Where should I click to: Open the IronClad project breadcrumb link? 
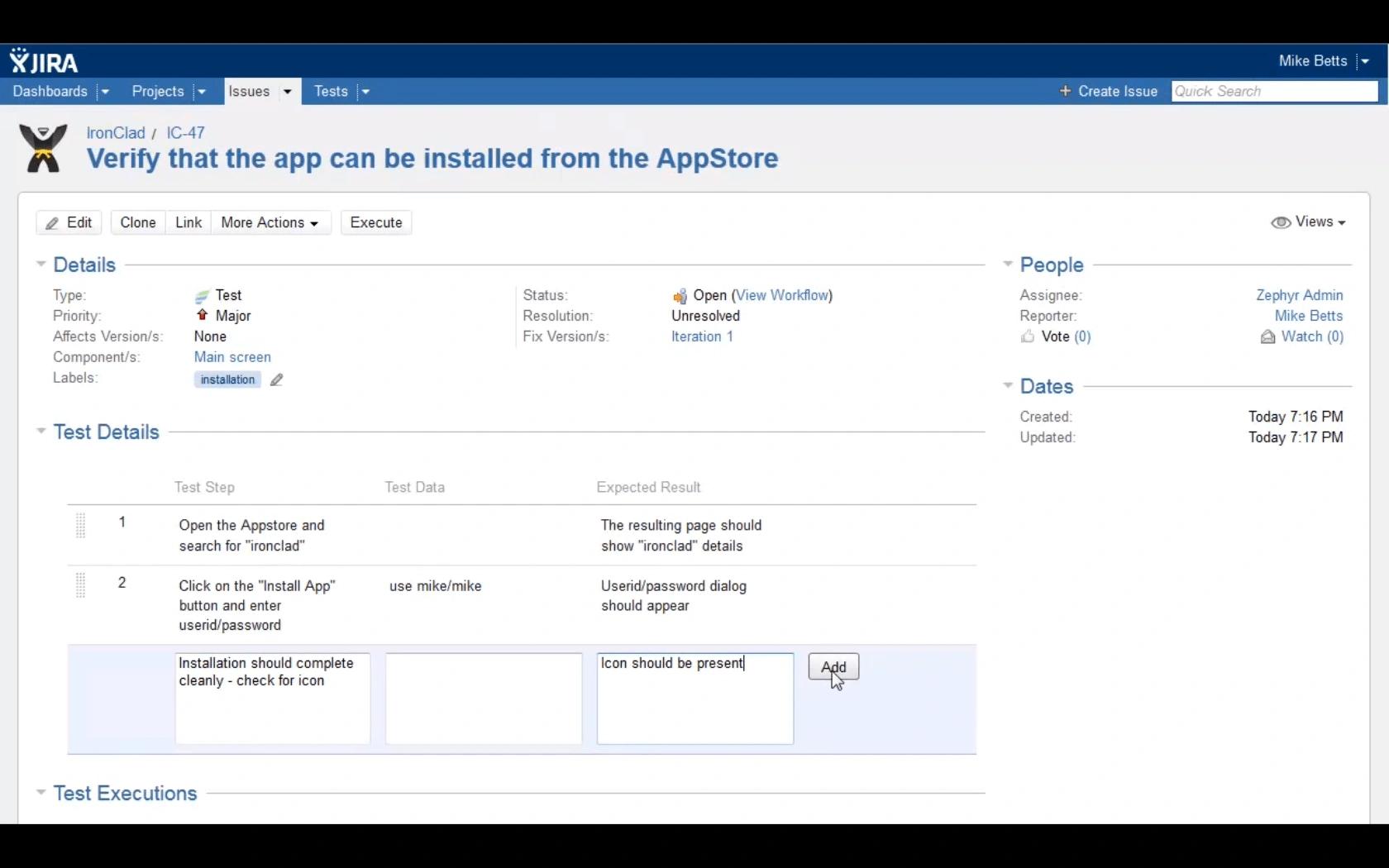tap(116, 133)
